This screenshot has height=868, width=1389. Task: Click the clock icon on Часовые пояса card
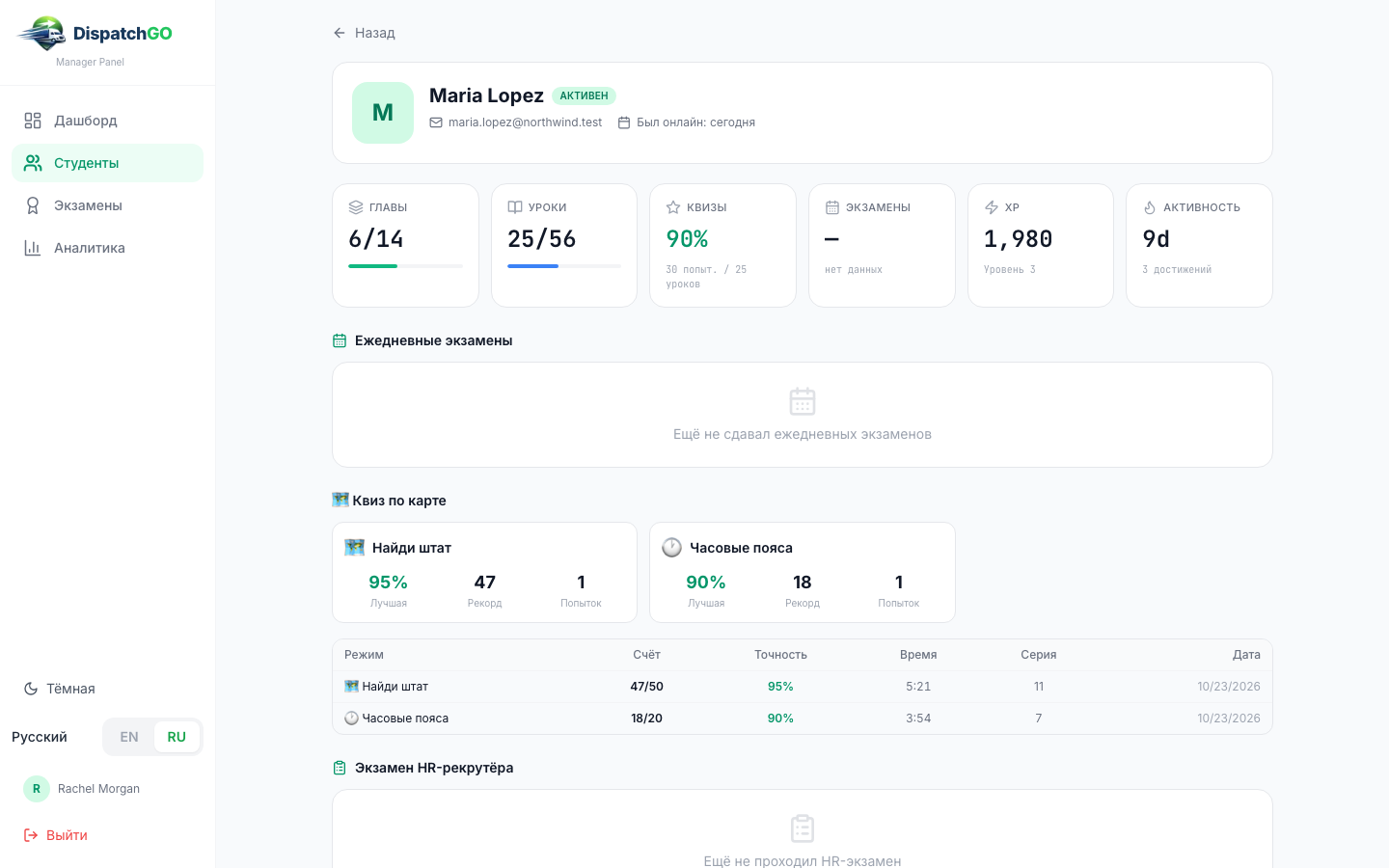(672, 548)
